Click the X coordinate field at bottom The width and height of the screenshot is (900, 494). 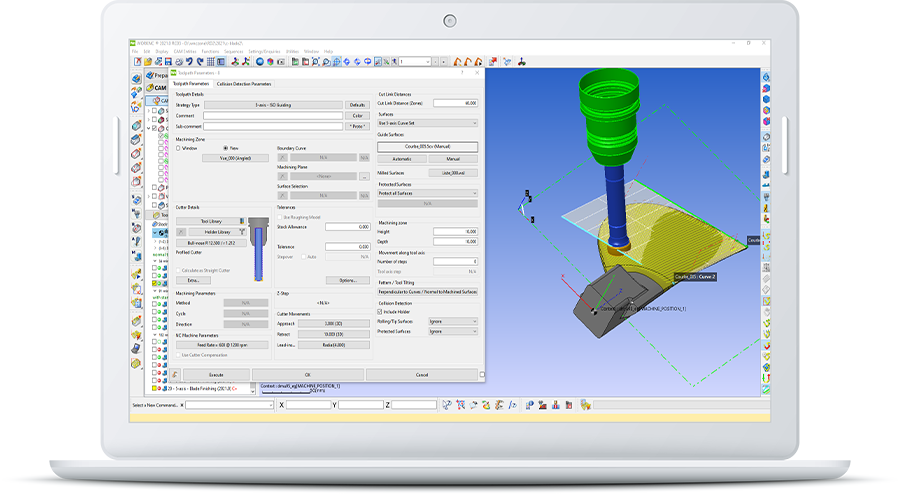coord(308,405)
